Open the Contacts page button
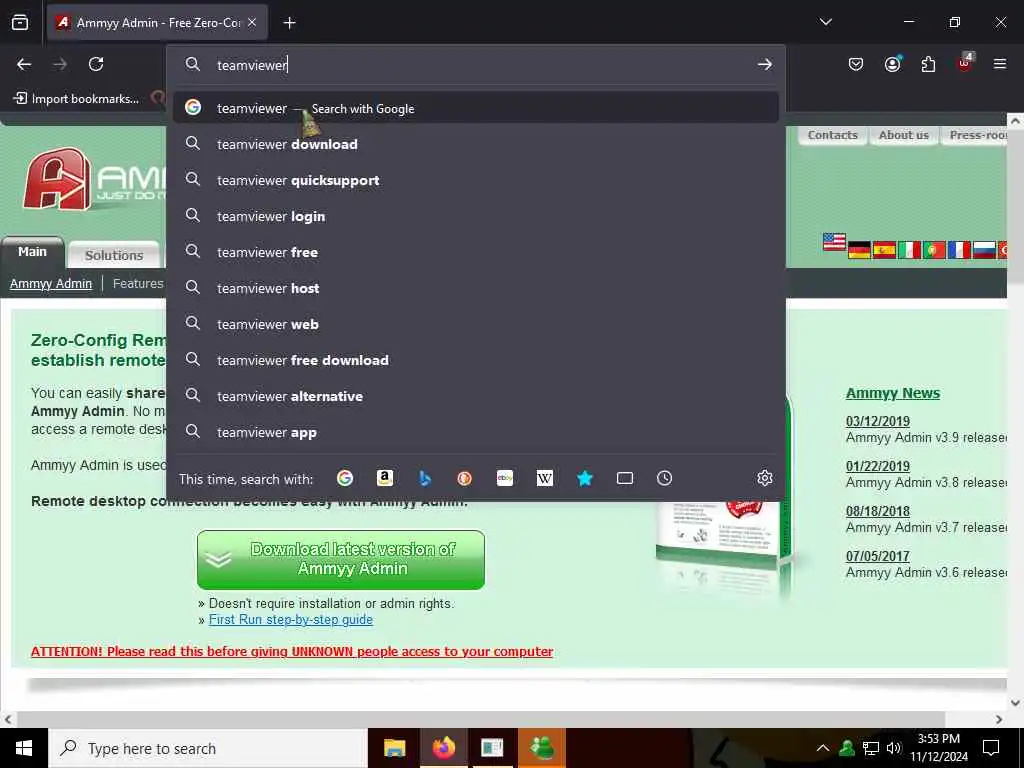The width and height of the screenshot is (1024, 768). point(832,135)
